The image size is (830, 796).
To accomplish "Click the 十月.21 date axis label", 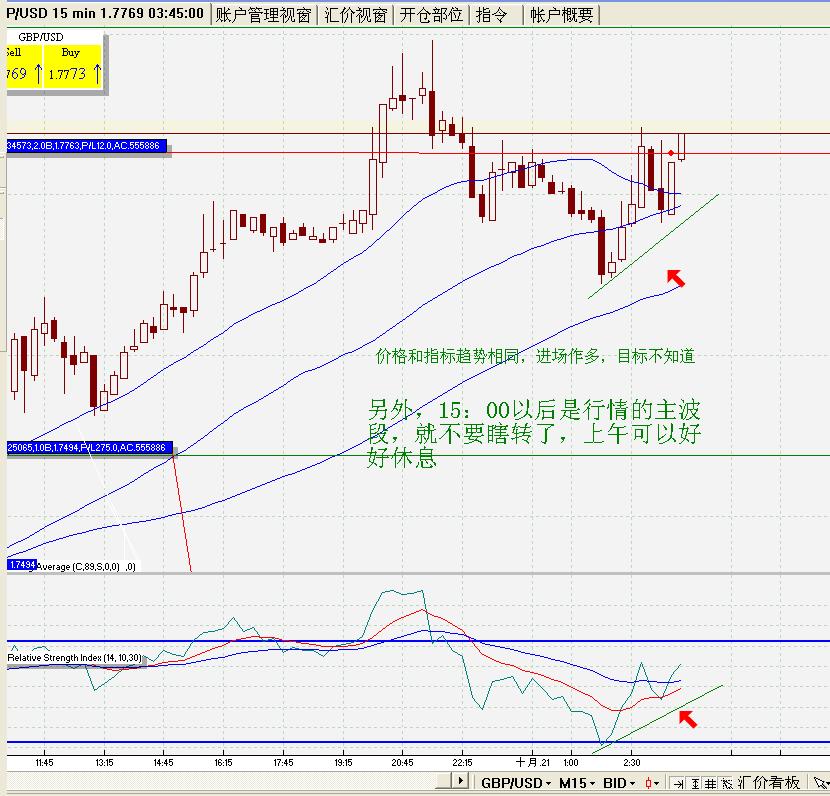I will [533, 763].
